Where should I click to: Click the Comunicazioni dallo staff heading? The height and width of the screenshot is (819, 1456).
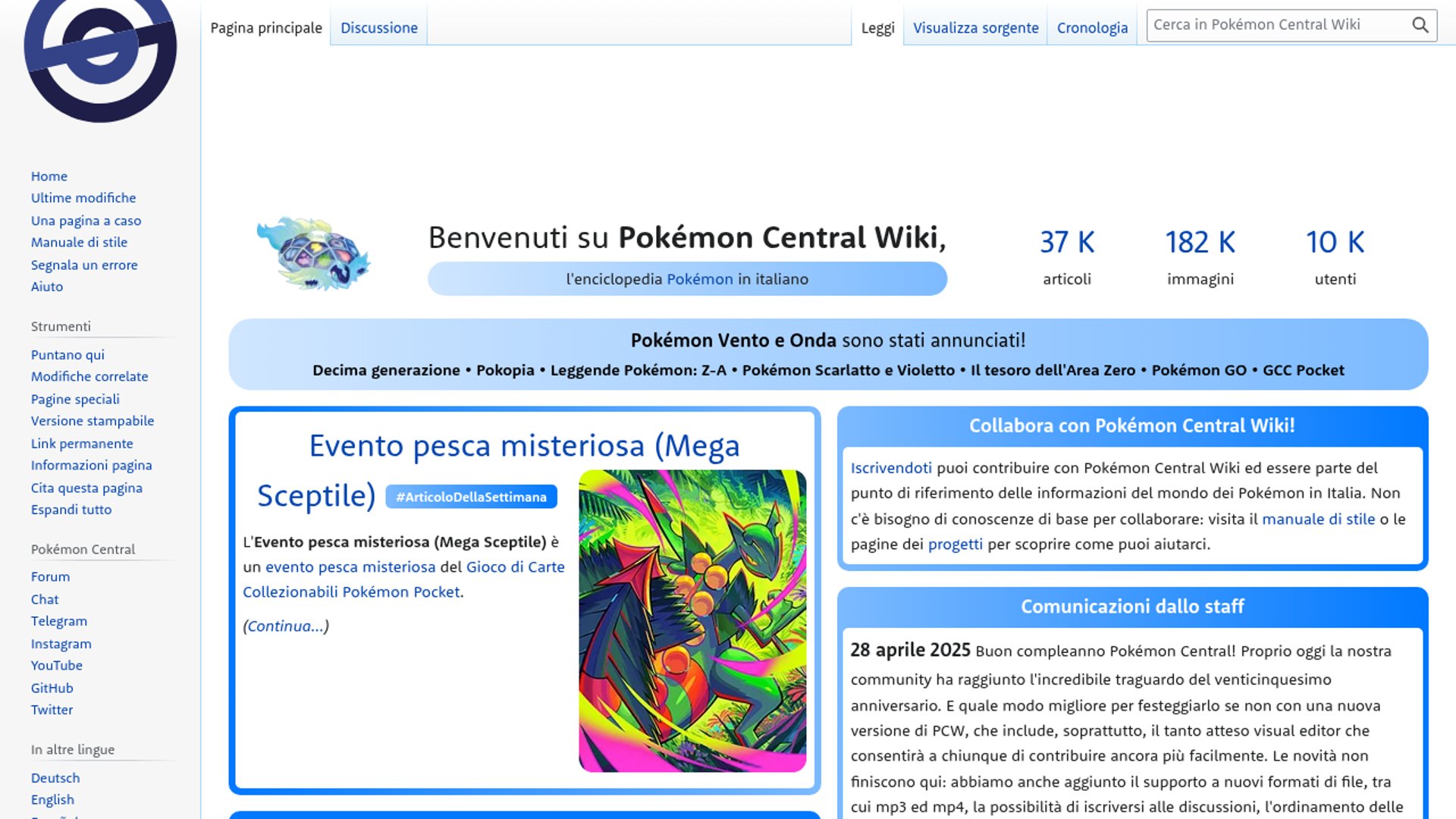coord(1132,607)
